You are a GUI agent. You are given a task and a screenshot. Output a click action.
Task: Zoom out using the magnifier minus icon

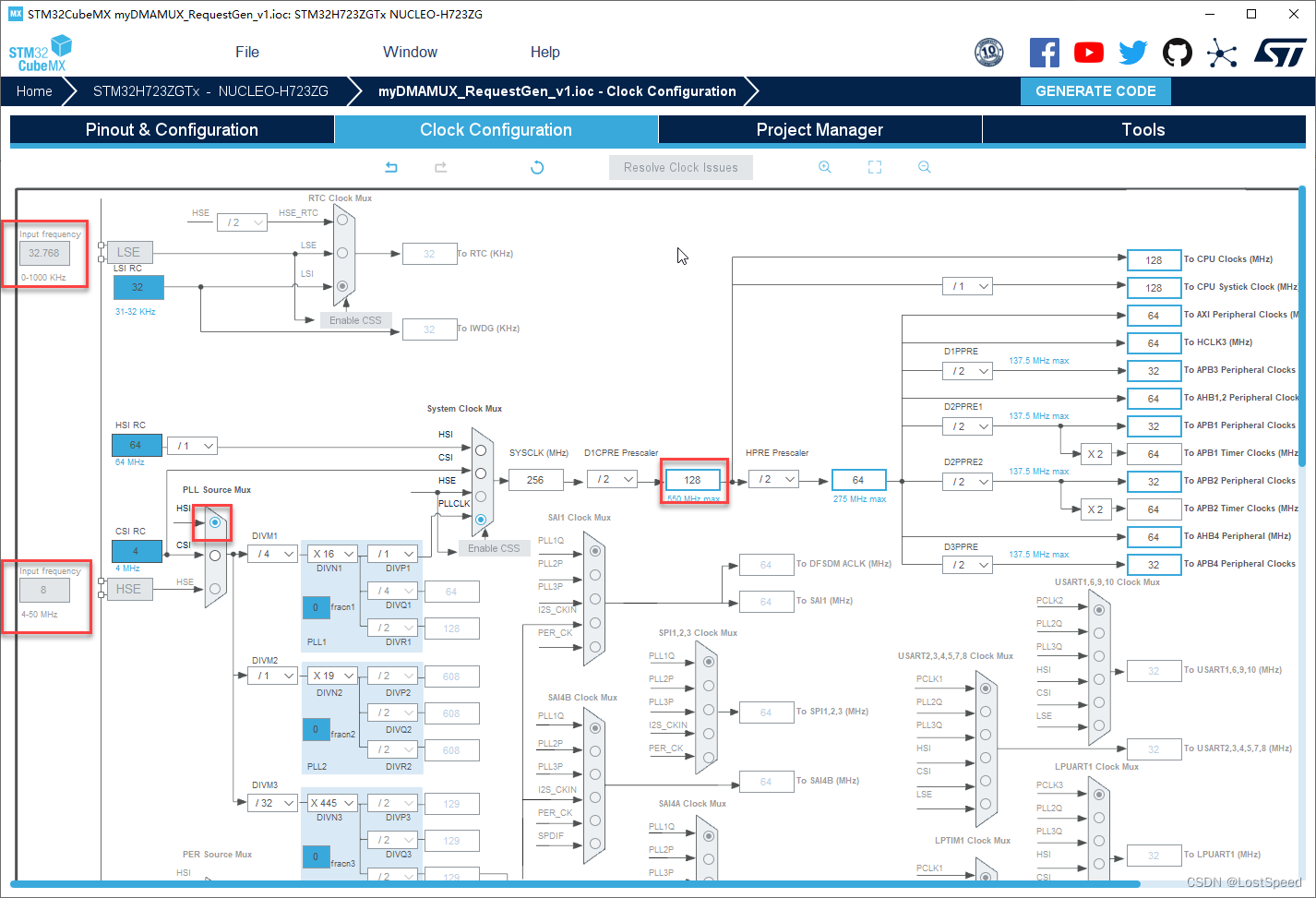tap(925, 167)
